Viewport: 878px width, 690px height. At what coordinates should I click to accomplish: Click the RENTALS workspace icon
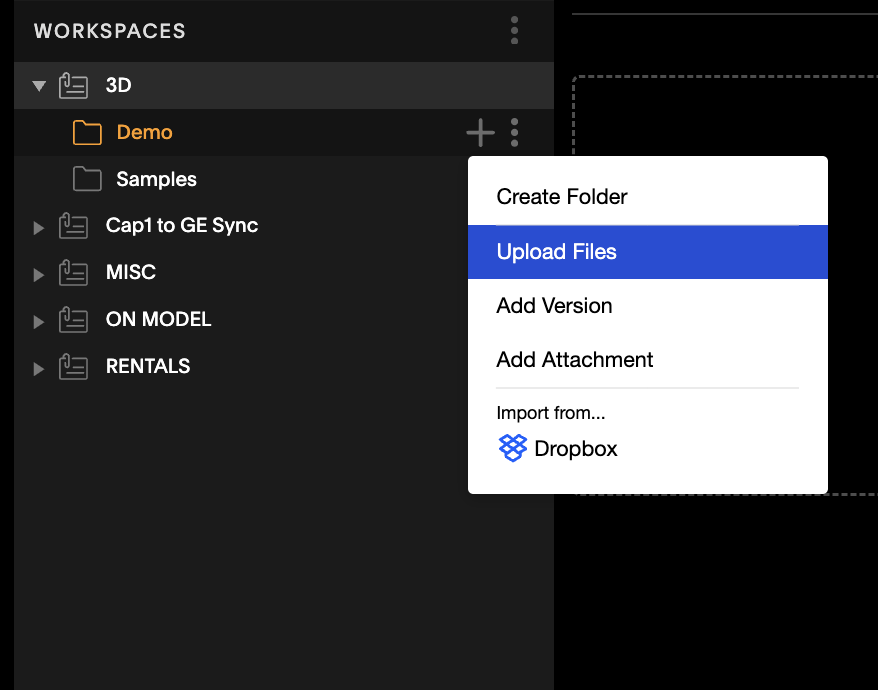pyautogui.click(x=73, y=367)
